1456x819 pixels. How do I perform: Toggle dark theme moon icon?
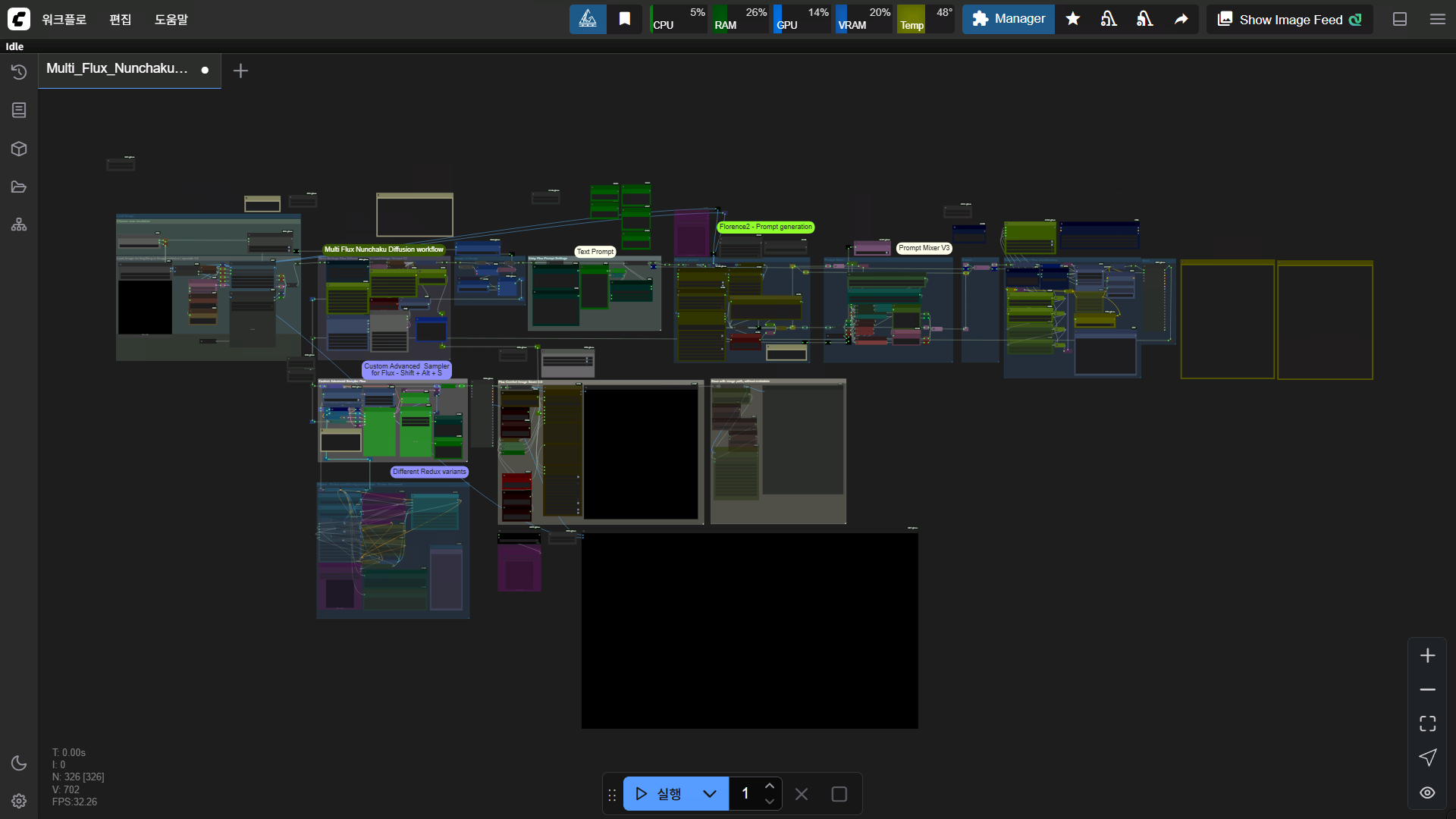(x=19, y=763)
